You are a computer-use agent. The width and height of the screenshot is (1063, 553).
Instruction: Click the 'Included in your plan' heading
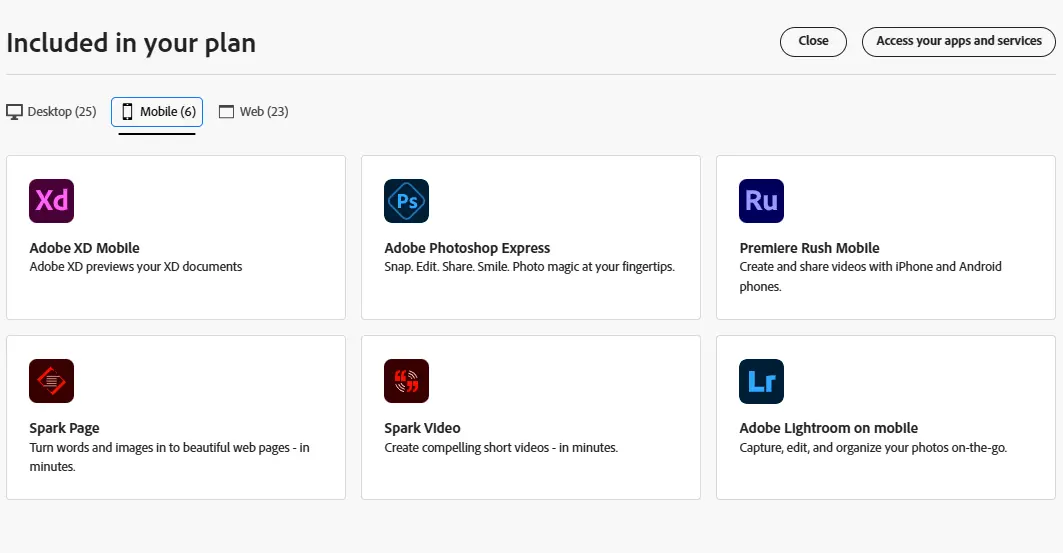(131, 43)
